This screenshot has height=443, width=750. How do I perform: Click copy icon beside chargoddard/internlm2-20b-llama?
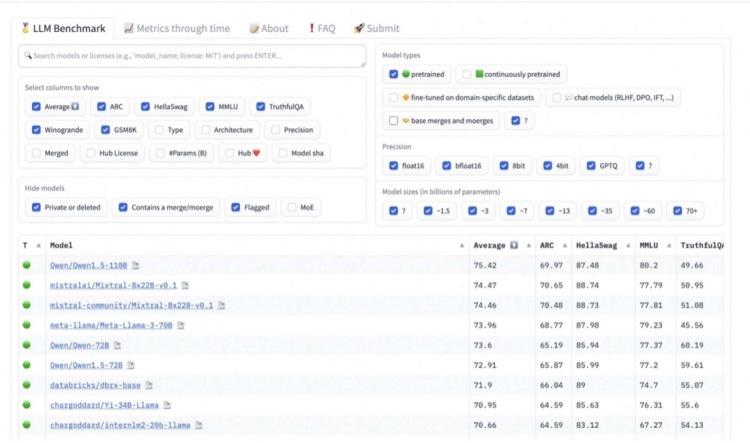[x=199, y=425]
